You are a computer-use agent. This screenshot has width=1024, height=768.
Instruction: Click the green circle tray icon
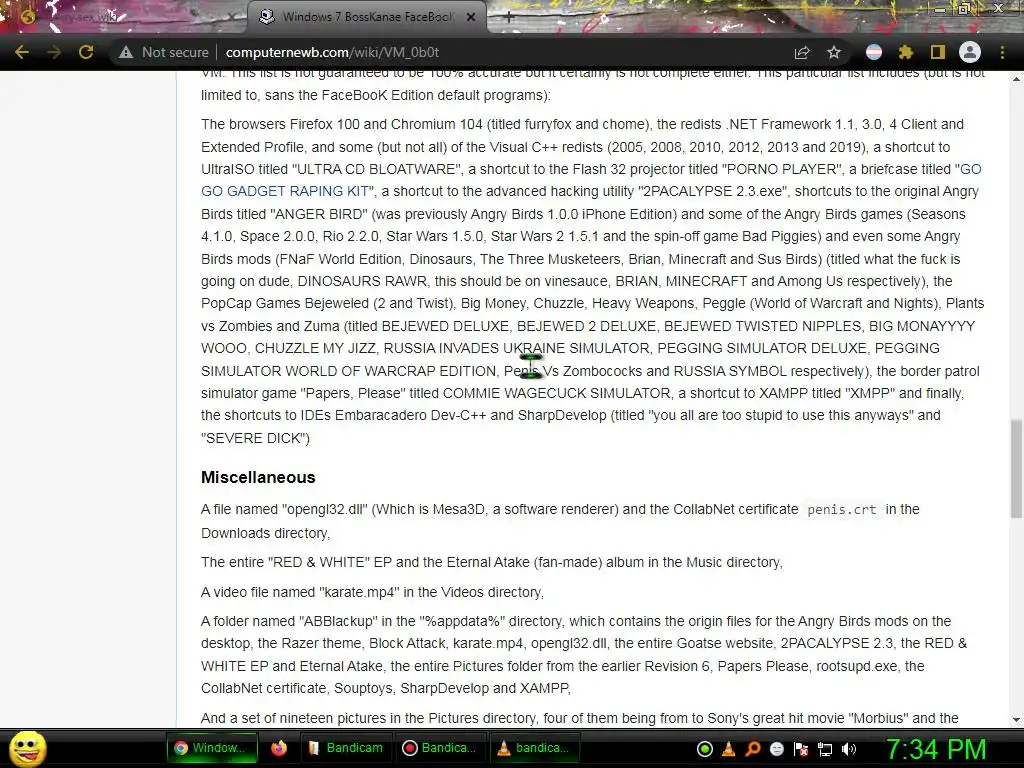click(x=705, y=749)
